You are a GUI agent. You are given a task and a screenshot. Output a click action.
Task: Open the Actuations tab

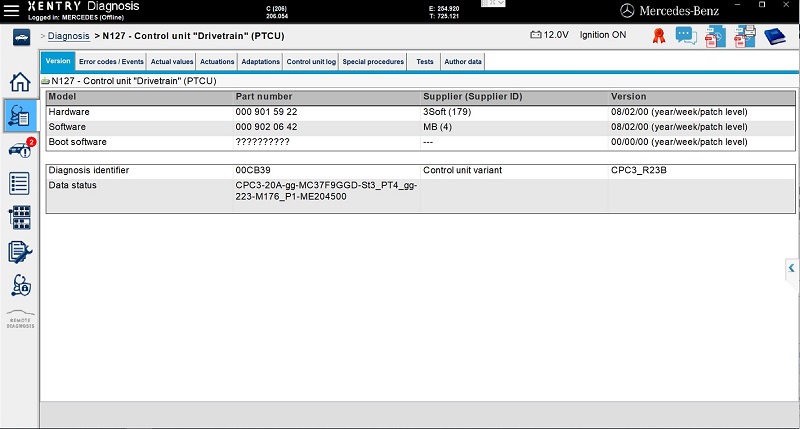click(x=217, y=62)
